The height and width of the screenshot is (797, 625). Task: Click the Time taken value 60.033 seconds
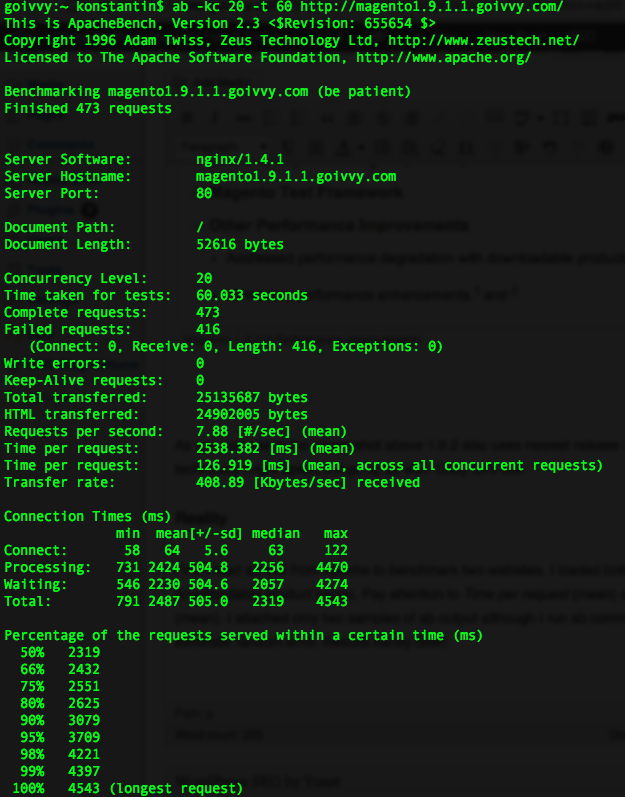252,295
